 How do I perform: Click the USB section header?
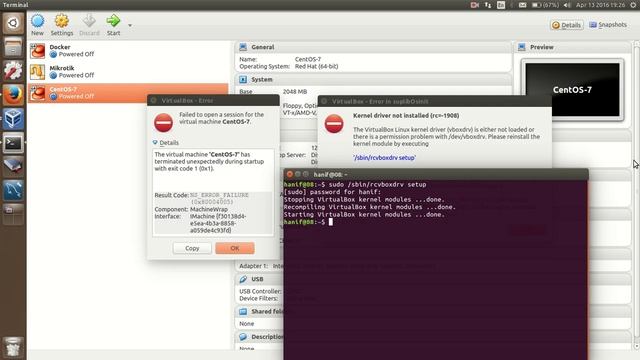tap(259, 279)
